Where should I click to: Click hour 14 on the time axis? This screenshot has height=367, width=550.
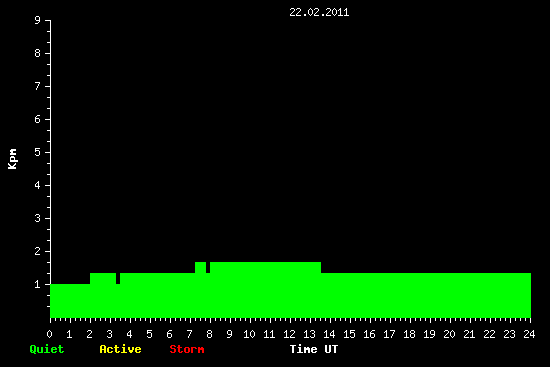(329, 334)
